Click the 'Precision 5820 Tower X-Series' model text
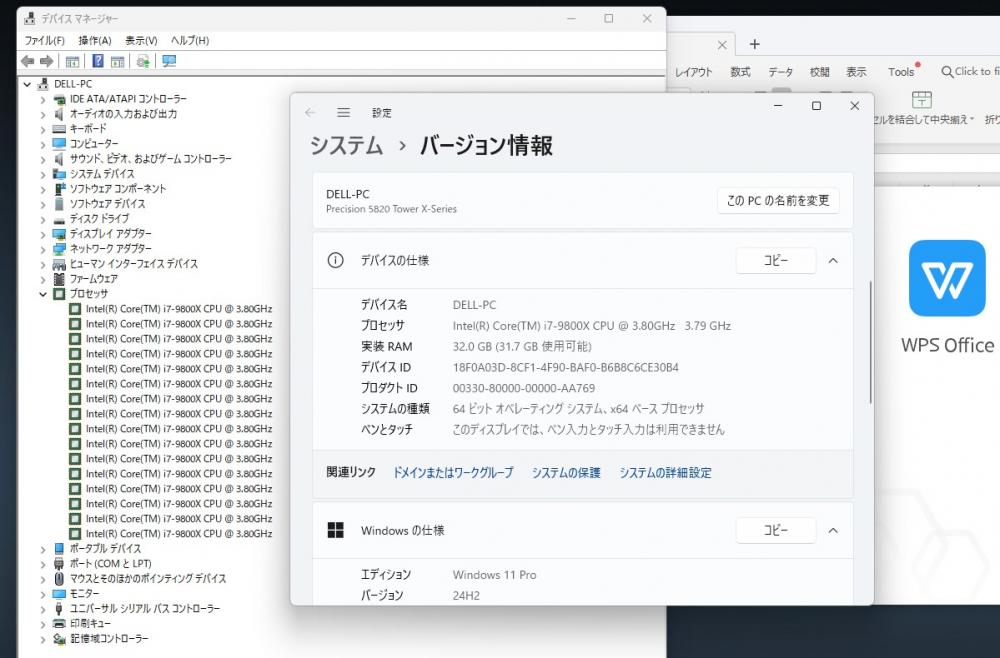 coord(391,209)
